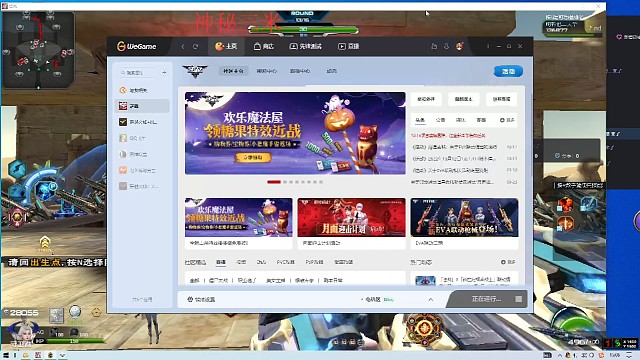Select the underlined 直播 community tab
The height and width of the screenshot is (360, 640).
221,262
